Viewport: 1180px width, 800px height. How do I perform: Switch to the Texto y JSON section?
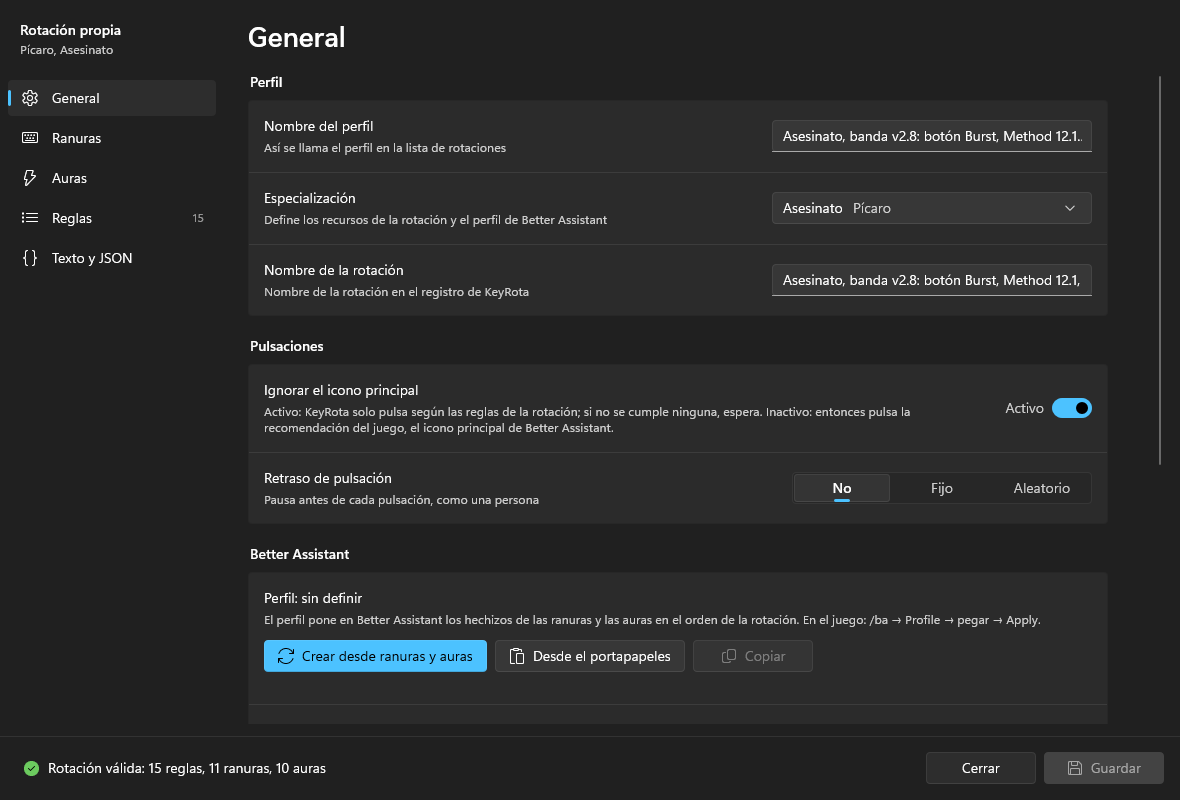[111, 257]
